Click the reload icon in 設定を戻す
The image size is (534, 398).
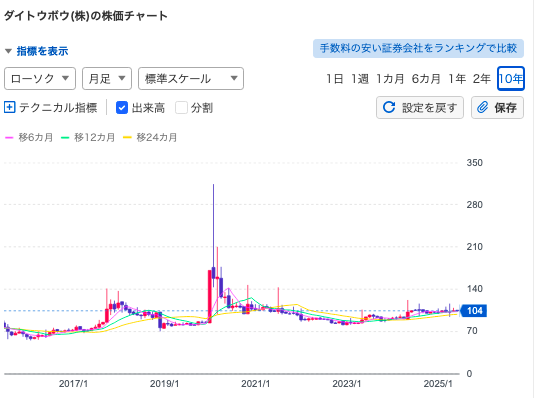389,107
